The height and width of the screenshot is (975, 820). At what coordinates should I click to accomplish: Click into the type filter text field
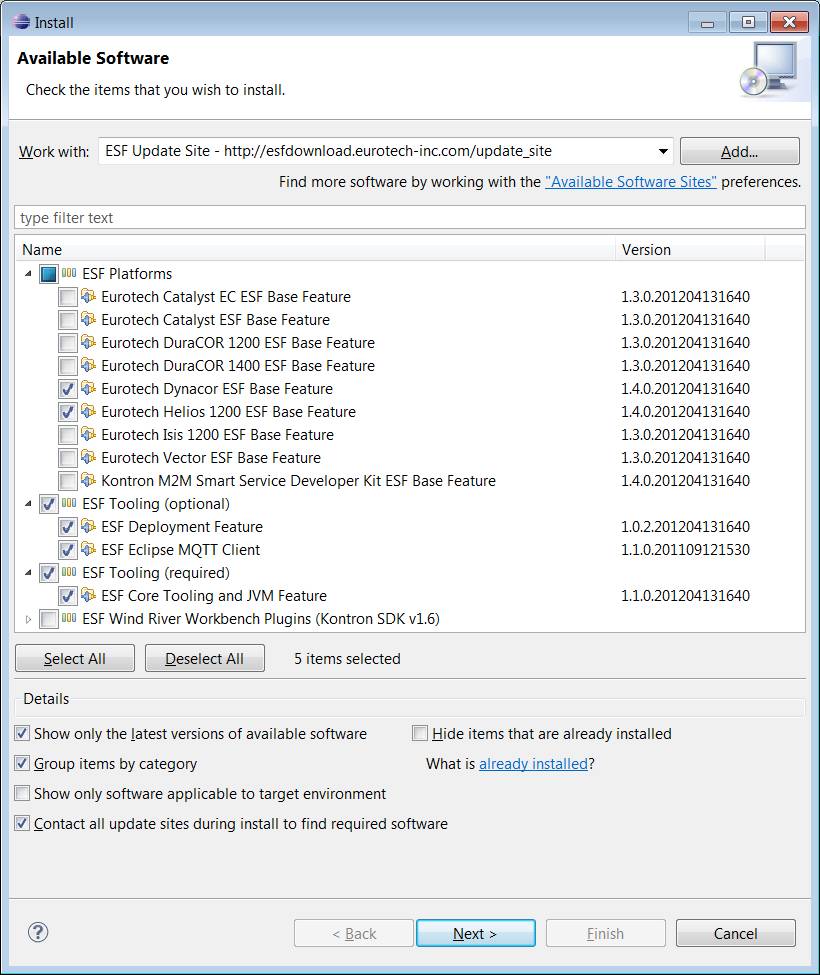pyautogui.click(x=410, y=218)
